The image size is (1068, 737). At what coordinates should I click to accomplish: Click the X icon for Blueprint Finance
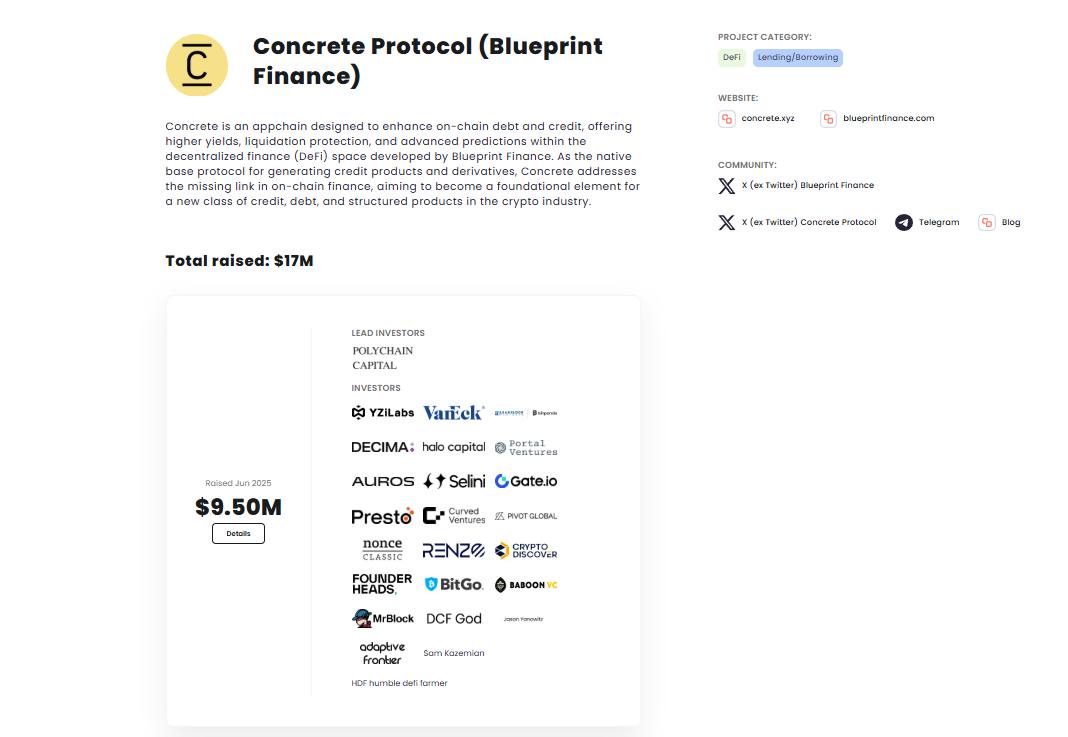(x=727, y=186)
